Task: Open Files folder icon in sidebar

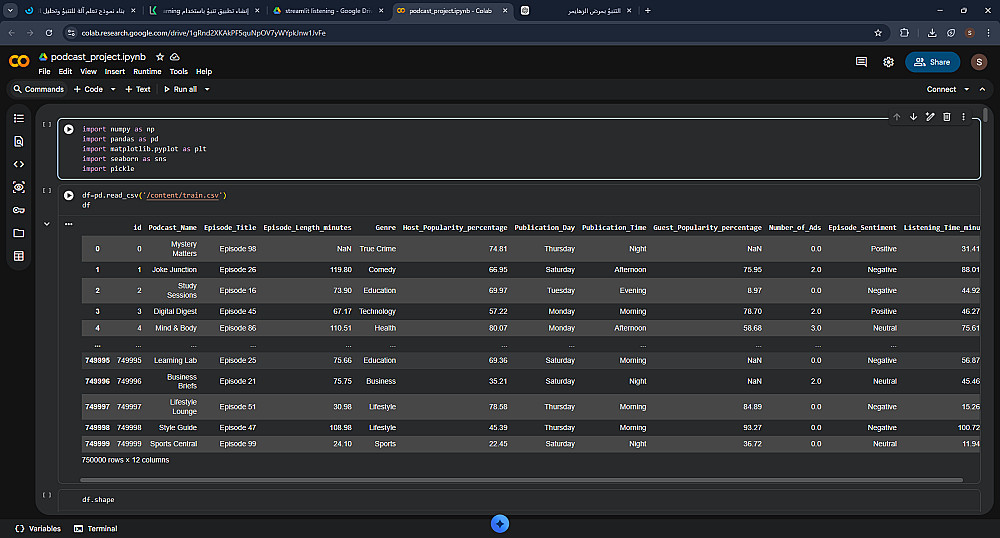Action: [x=18, y=233]
